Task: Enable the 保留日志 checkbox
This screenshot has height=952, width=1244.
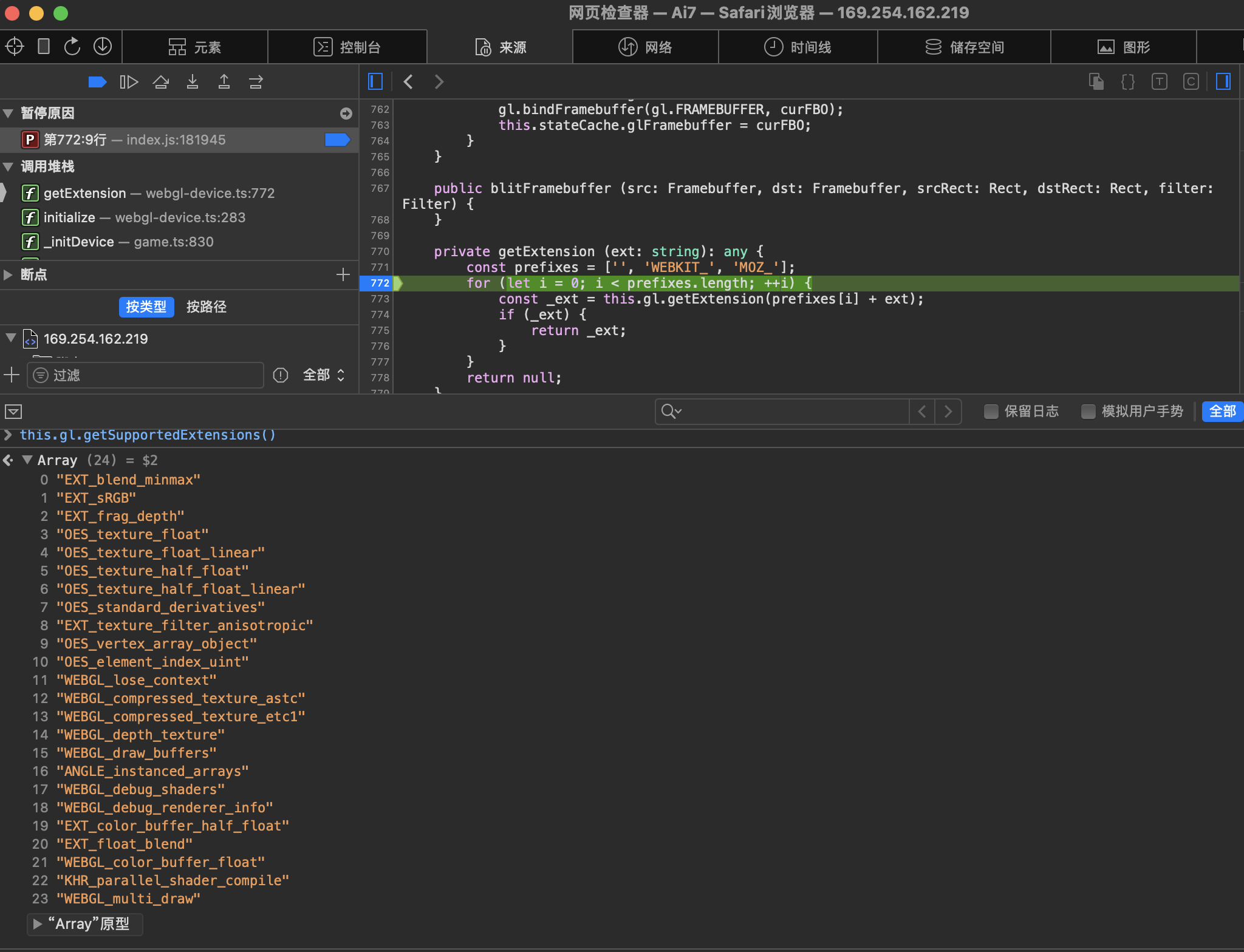Action: point(991,412)
